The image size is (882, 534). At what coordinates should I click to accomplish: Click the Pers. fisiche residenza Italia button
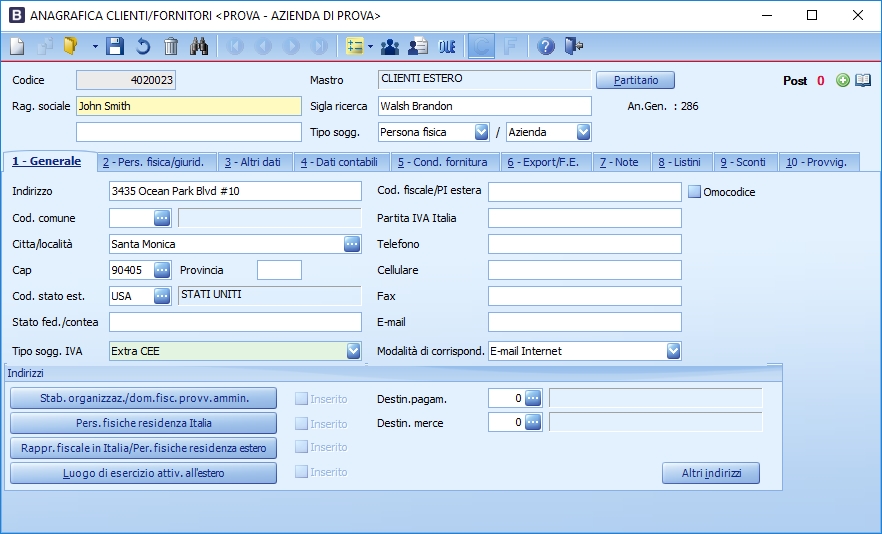tap(143, 423)
